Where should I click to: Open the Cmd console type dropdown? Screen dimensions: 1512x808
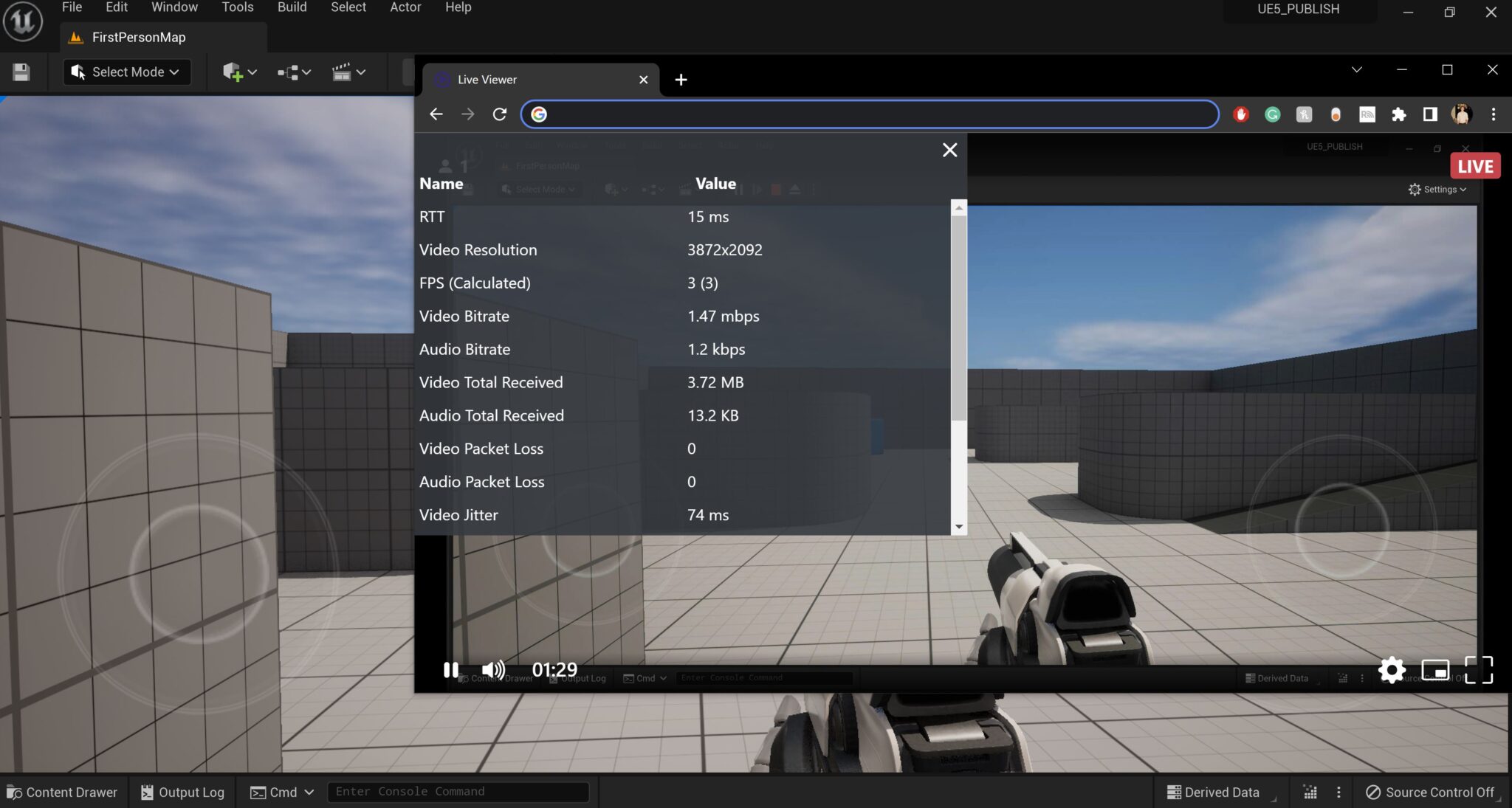282,792
